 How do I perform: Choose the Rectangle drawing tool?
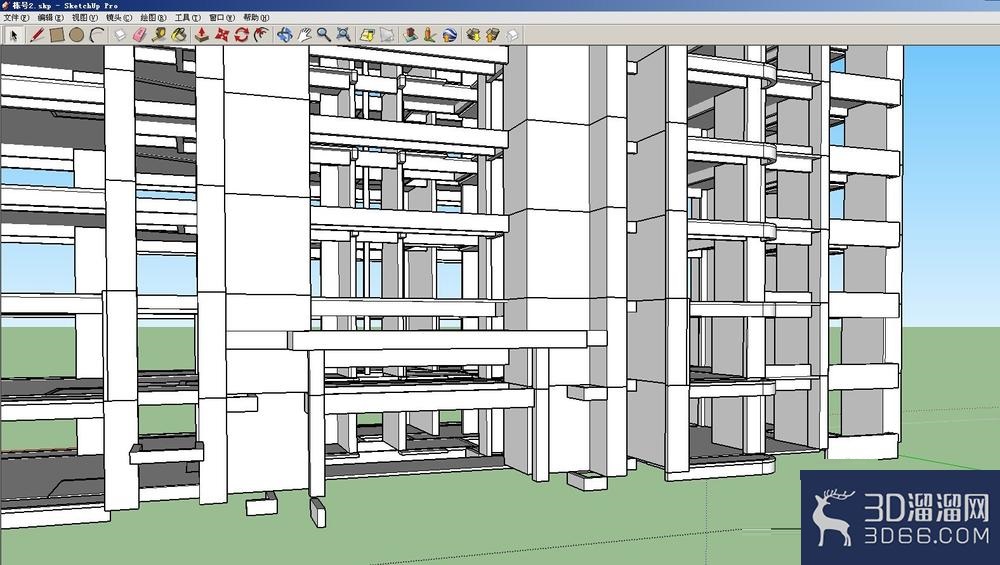[x=57, y=35]
